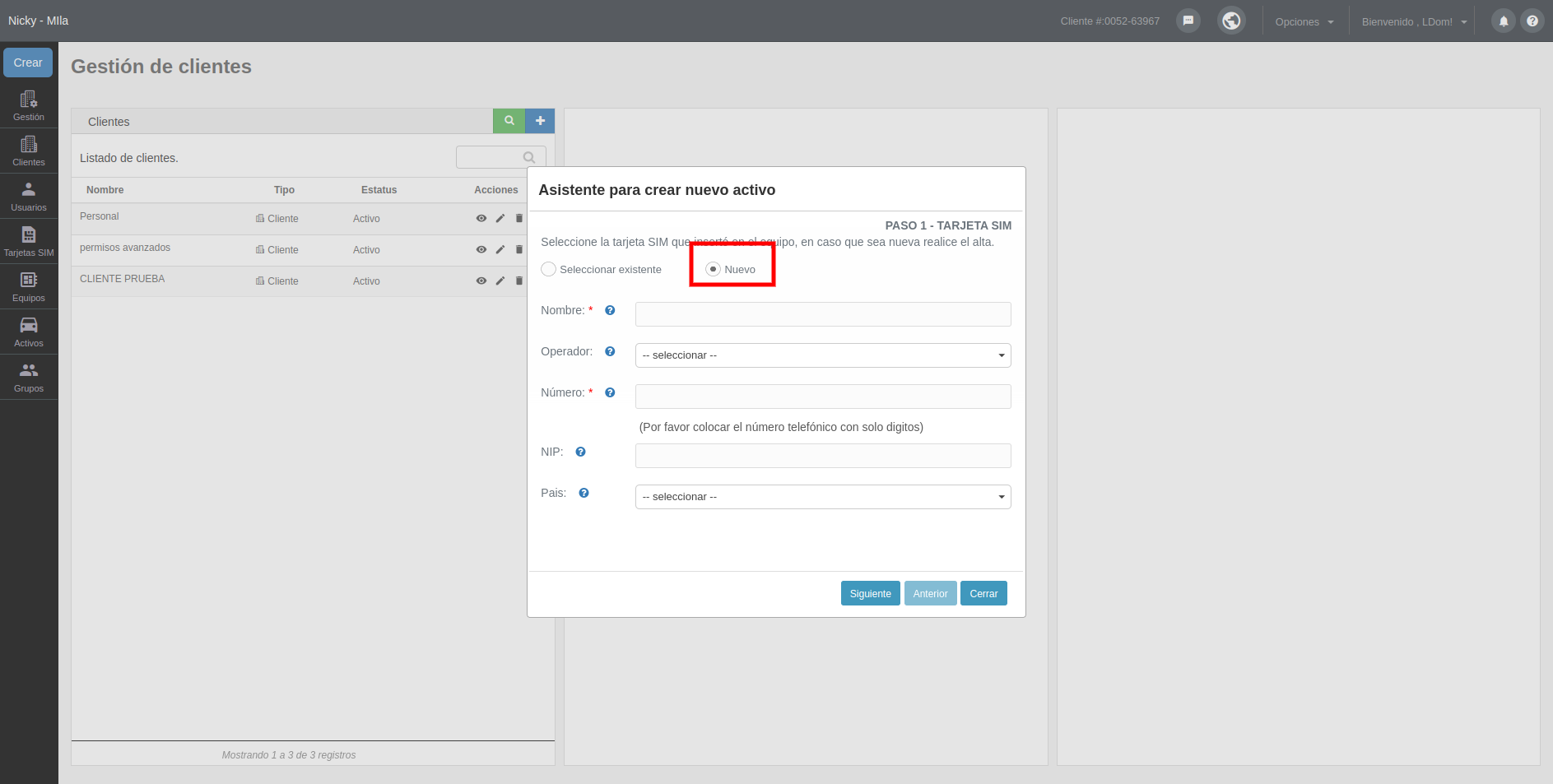
Task: Open the chat messages icon in top bar
Action: point(1188,21)
